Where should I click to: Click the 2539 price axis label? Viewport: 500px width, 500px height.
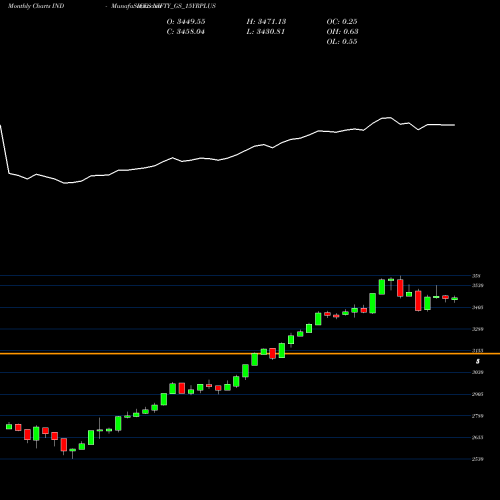point(478,459)
